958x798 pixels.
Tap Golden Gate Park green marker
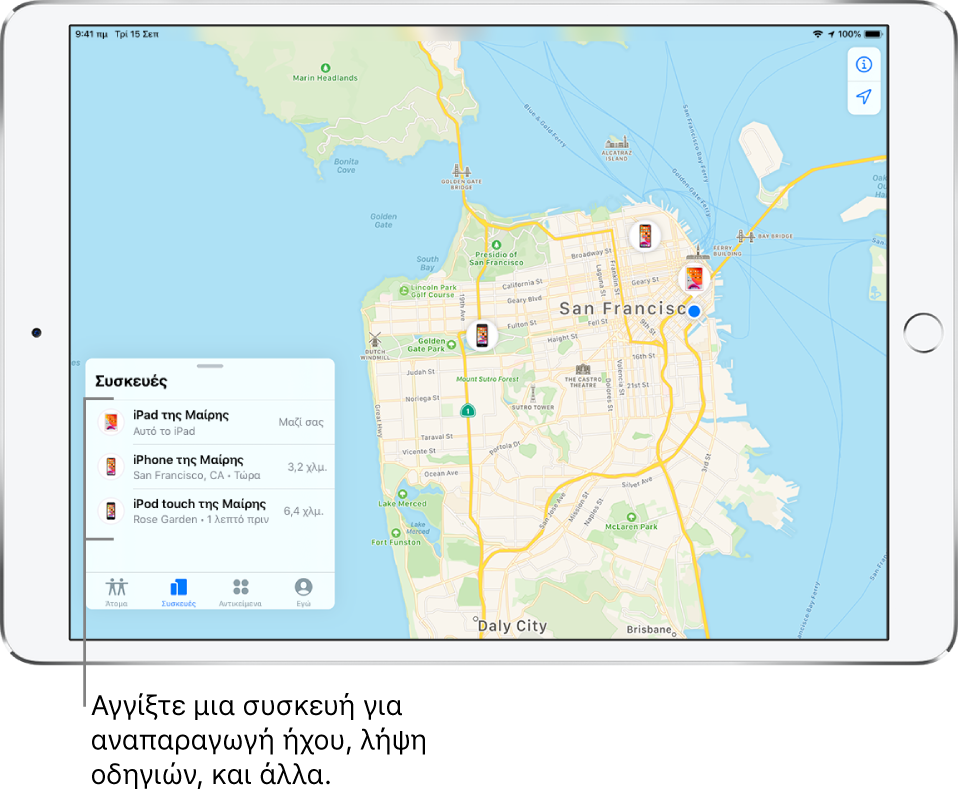coord(451,345)
